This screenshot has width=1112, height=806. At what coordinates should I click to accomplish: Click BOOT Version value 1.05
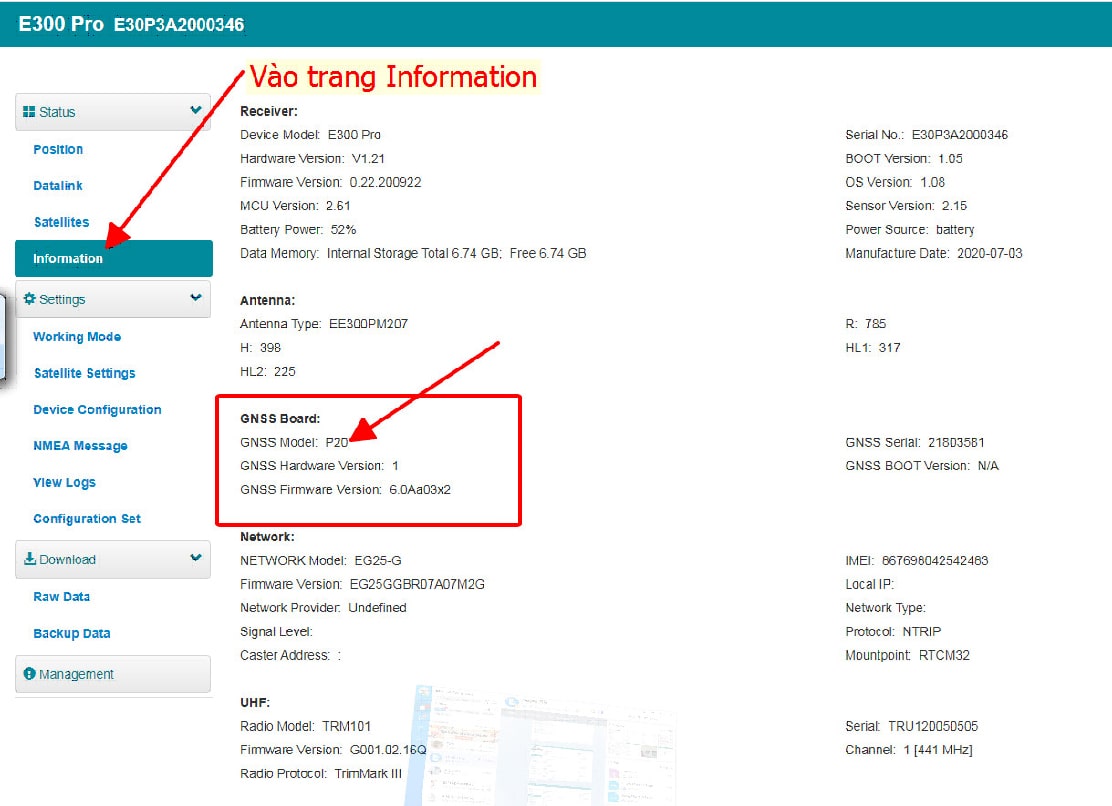pyautogui.click(x=950, y=159)
